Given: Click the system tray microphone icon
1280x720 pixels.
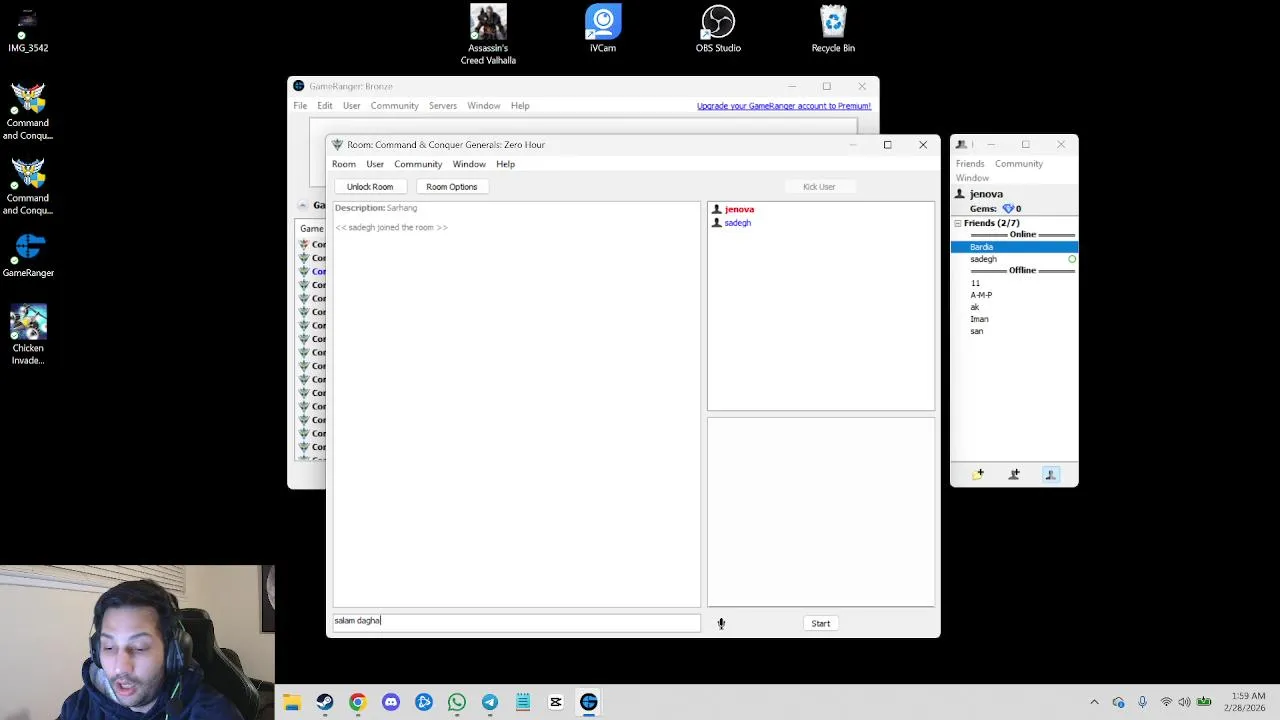Looking at the screenshot, I should pos(1142,702).
